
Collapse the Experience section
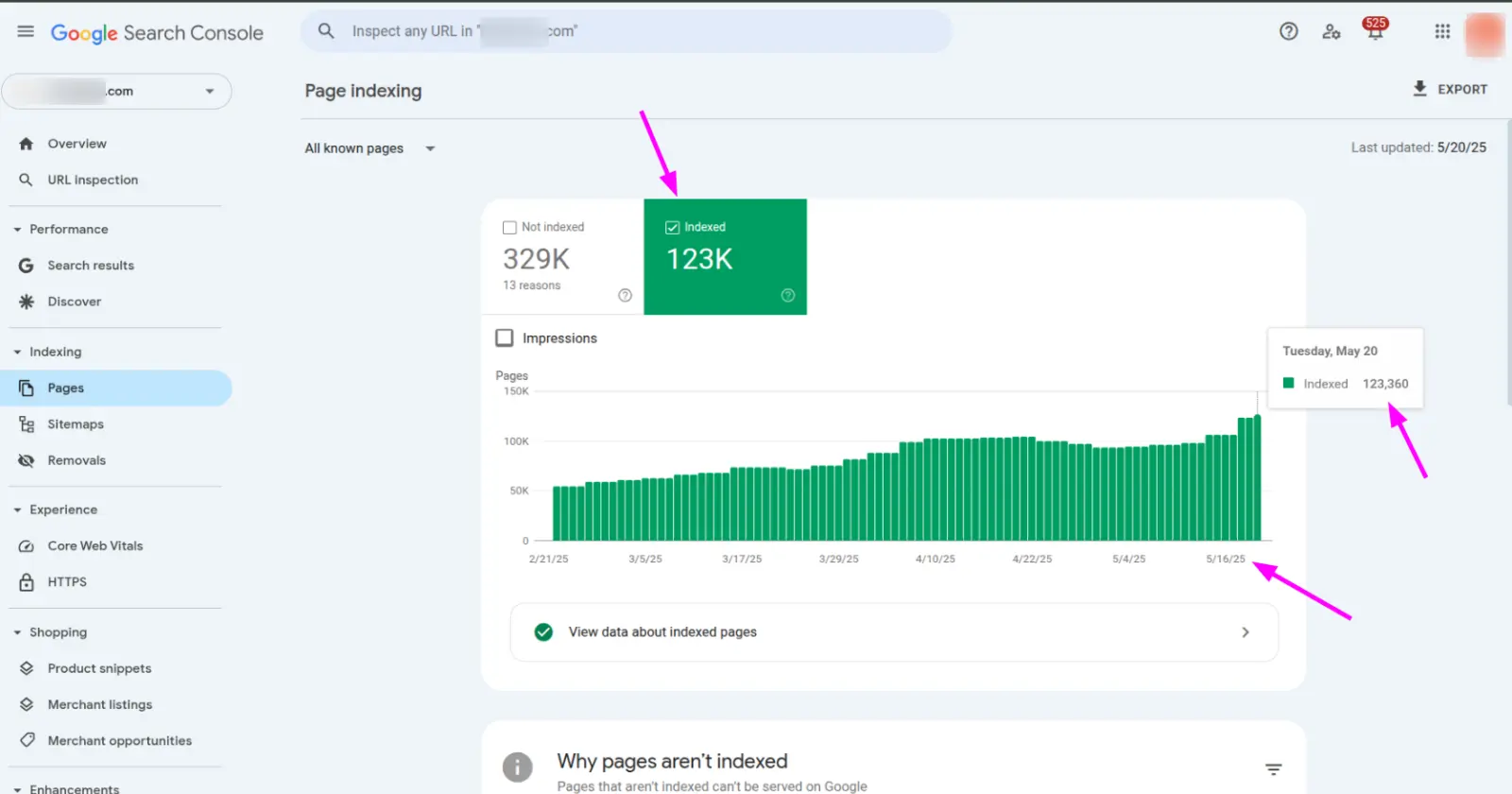pos(17,509)
